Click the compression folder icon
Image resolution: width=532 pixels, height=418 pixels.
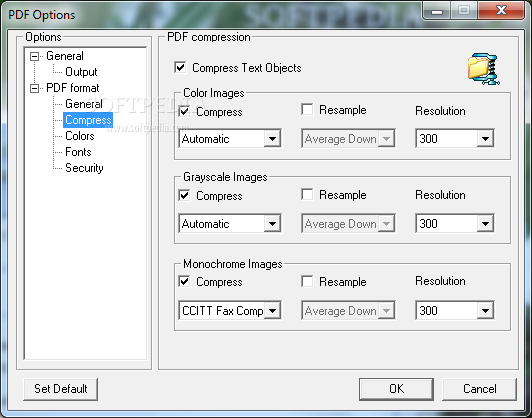[x=483, y=69]
